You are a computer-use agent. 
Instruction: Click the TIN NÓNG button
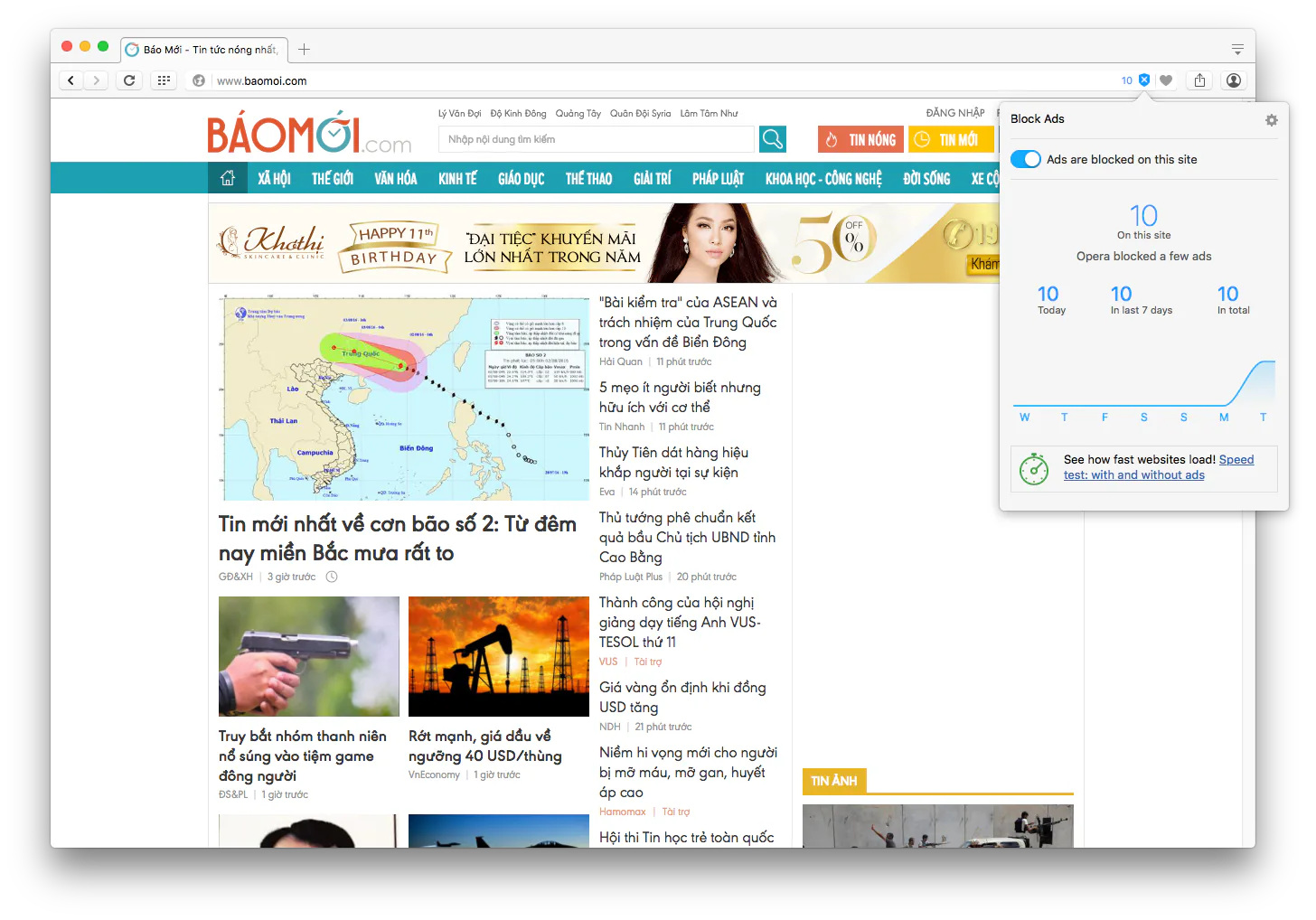pyautogui.click(x=860, y=139)
